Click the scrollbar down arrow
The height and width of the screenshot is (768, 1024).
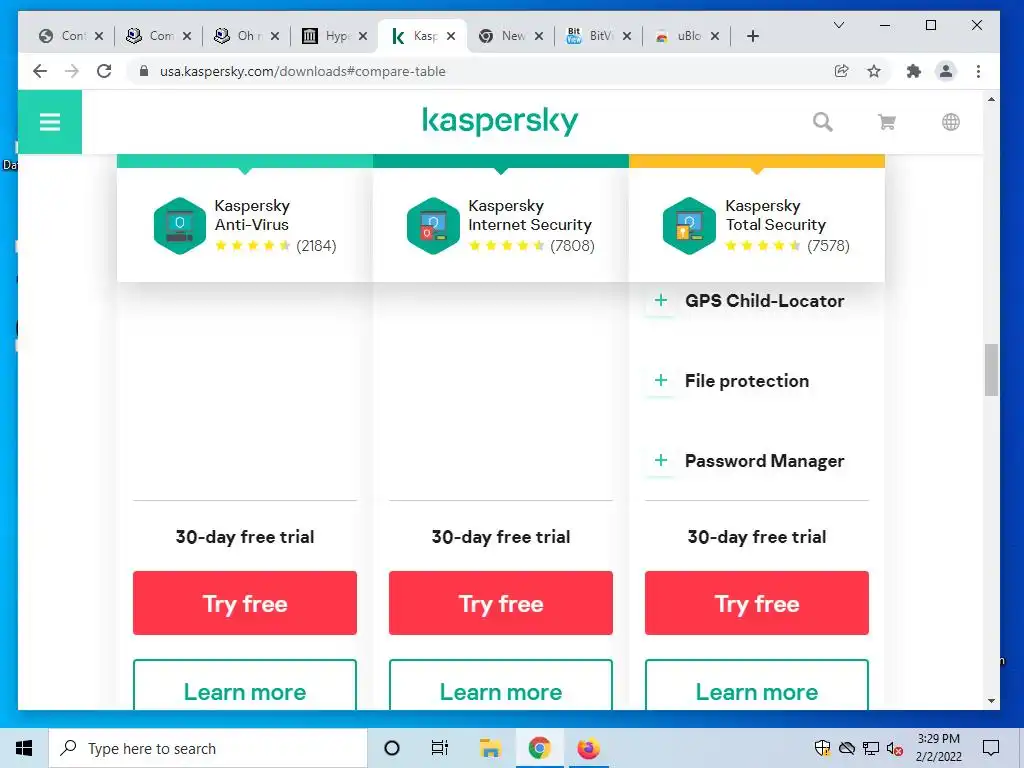pyautogui.click(x=991, y=701)
